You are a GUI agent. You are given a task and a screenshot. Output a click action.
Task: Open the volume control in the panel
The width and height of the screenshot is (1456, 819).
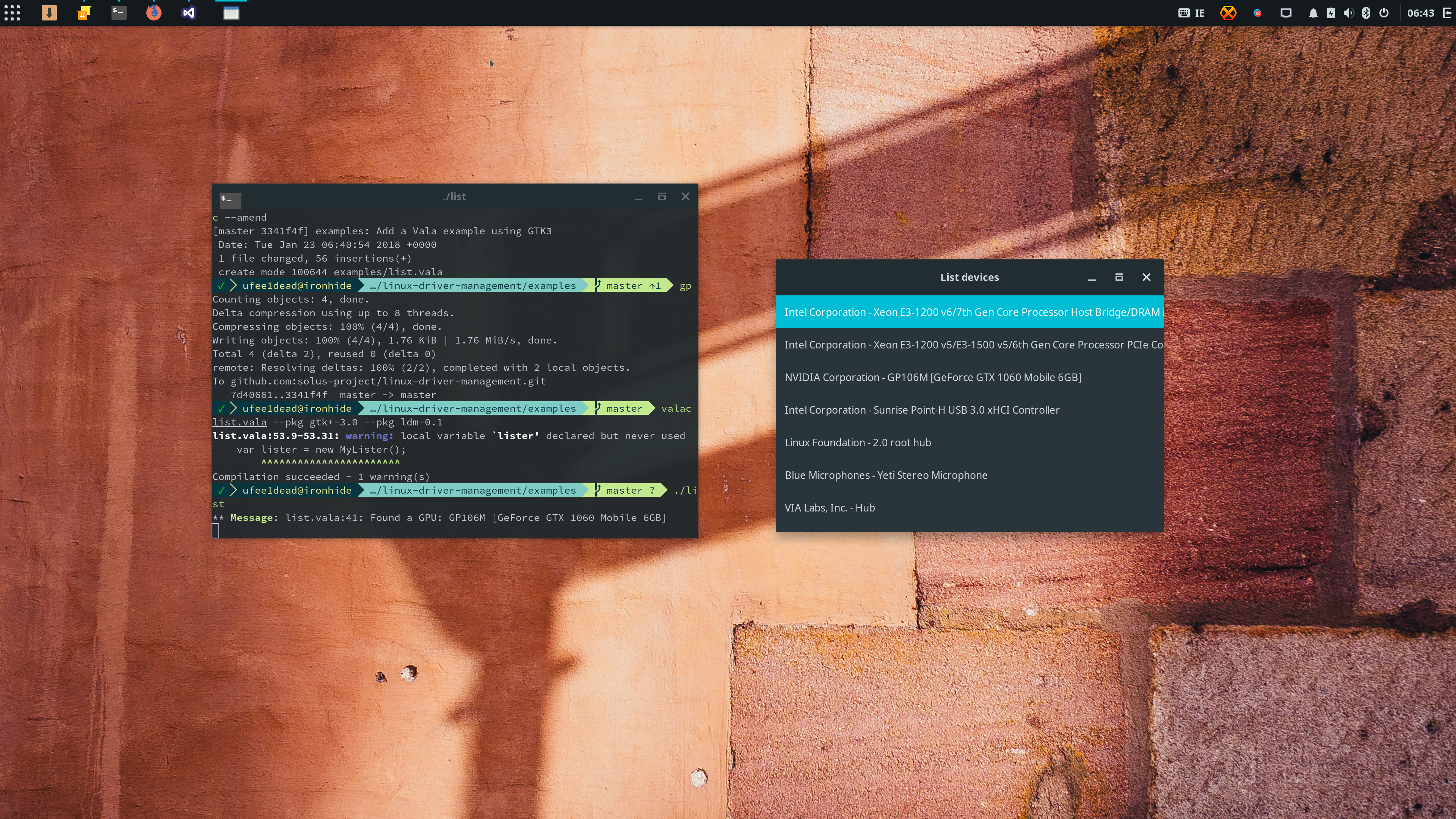1349,13
